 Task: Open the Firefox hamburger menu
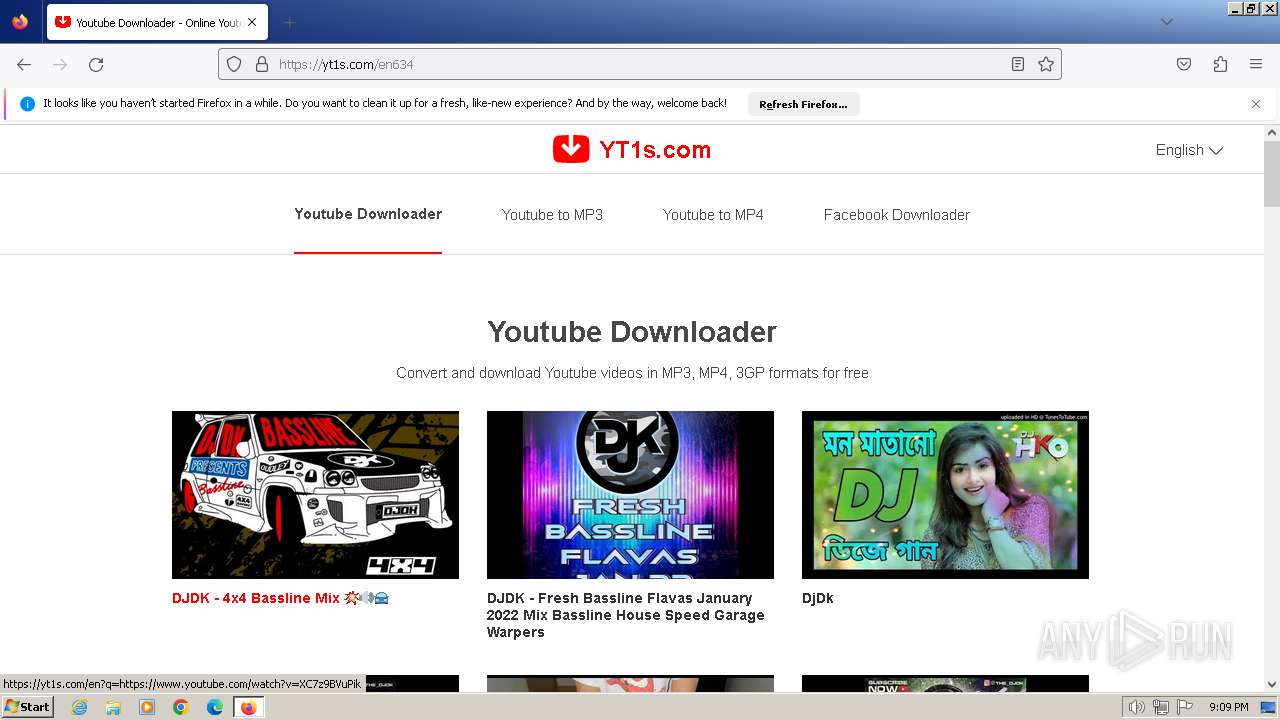pos(1256,64)
